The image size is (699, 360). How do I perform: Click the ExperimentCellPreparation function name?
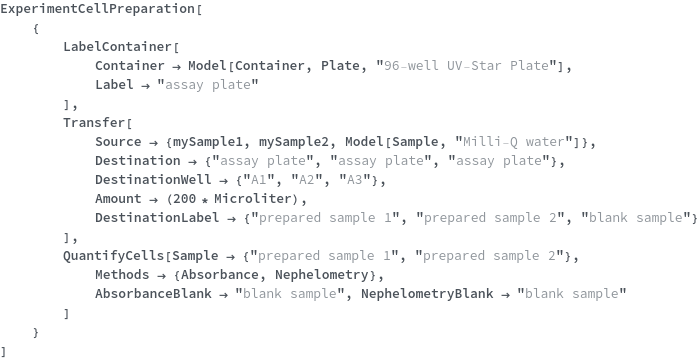point(97,9)
